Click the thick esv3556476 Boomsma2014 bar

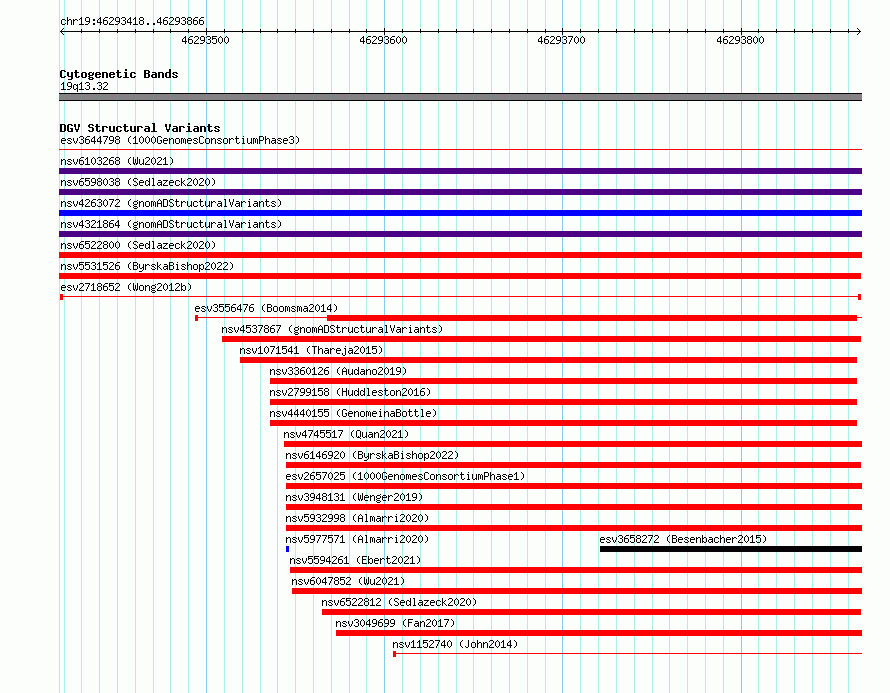(x=592, y=318)
